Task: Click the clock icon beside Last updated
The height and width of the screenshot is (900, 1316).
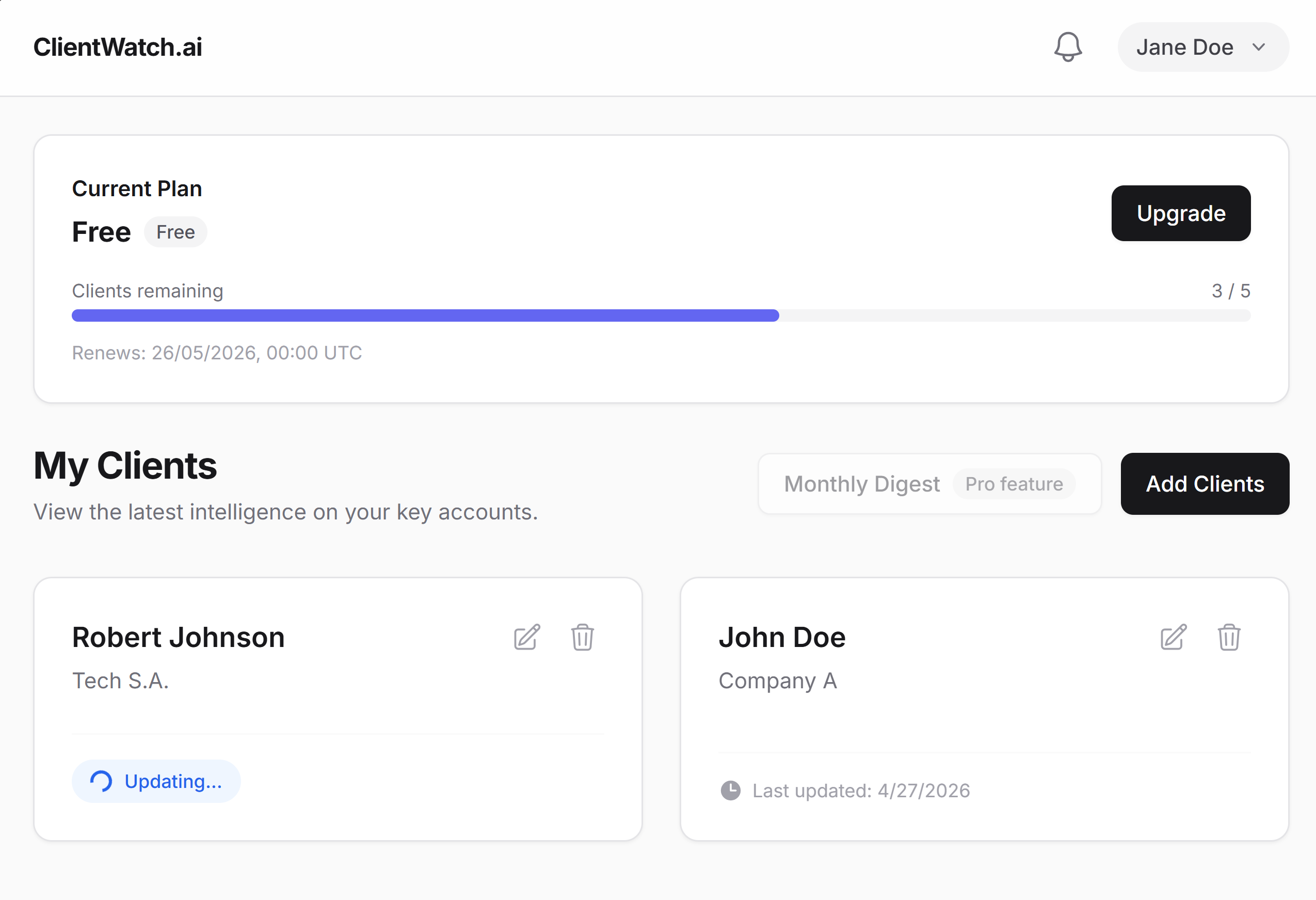Action: coord(730,790)
